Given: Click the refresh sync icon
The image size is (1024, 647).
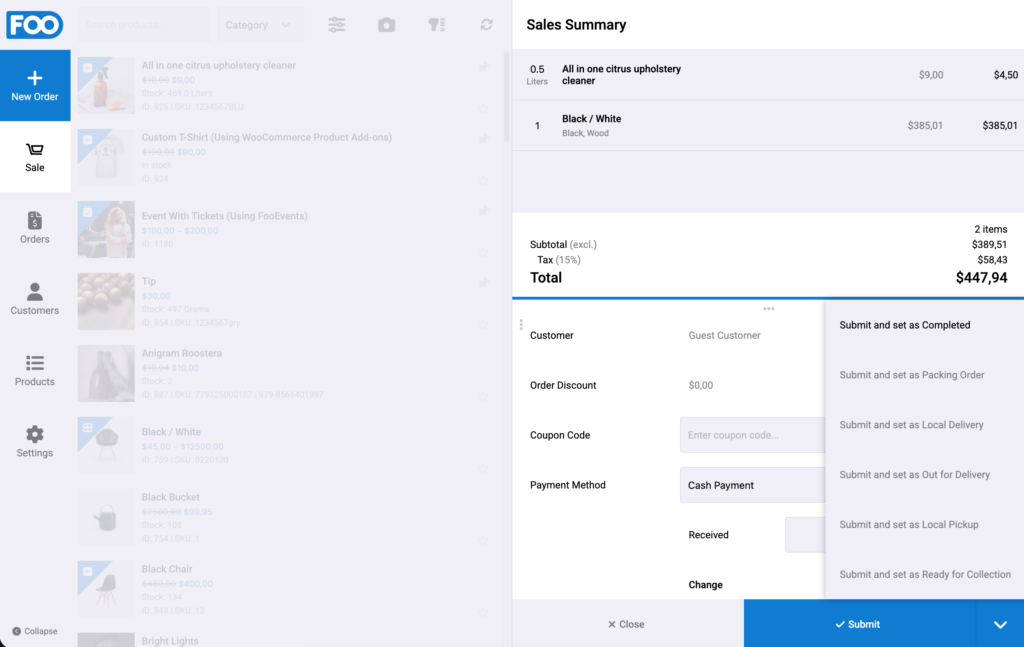Looking at the screenshot, I should coord(487,25).
